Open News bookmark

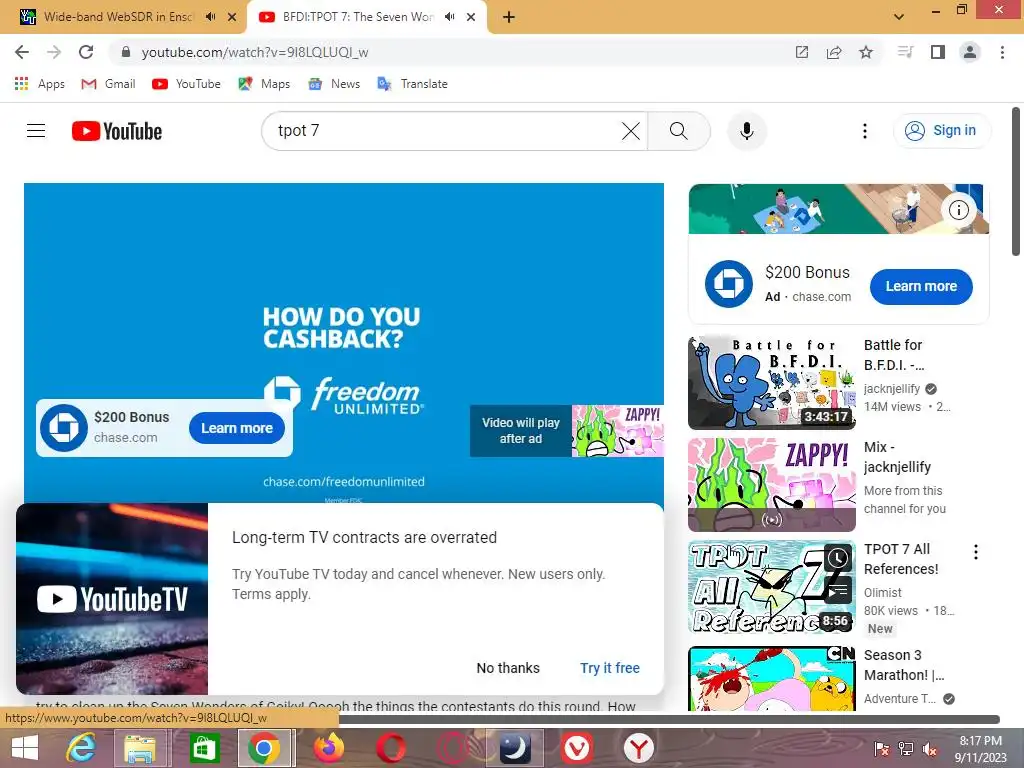(x=334, y=84)
